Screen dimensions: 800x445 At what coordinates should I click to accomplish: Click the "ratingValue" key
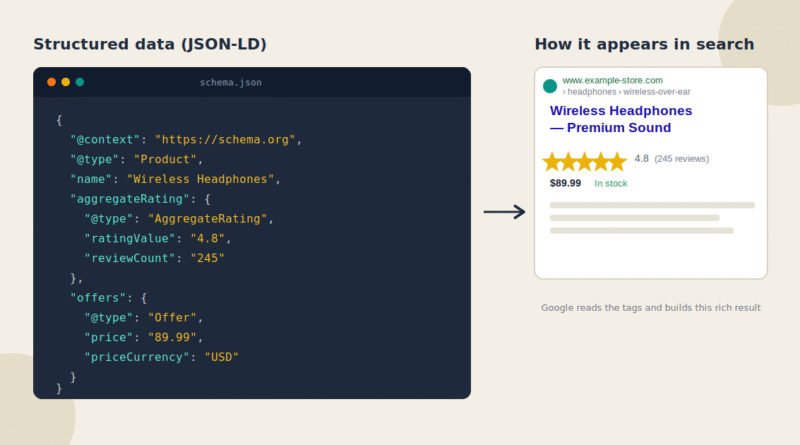pyautogui.click(x=130, y=238)
